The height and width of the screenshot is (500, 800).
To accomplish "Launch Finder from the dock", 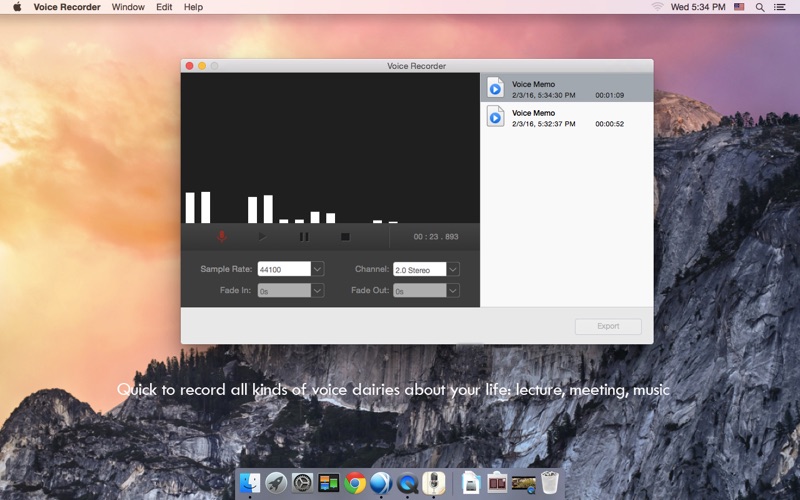I will point(250,483).
